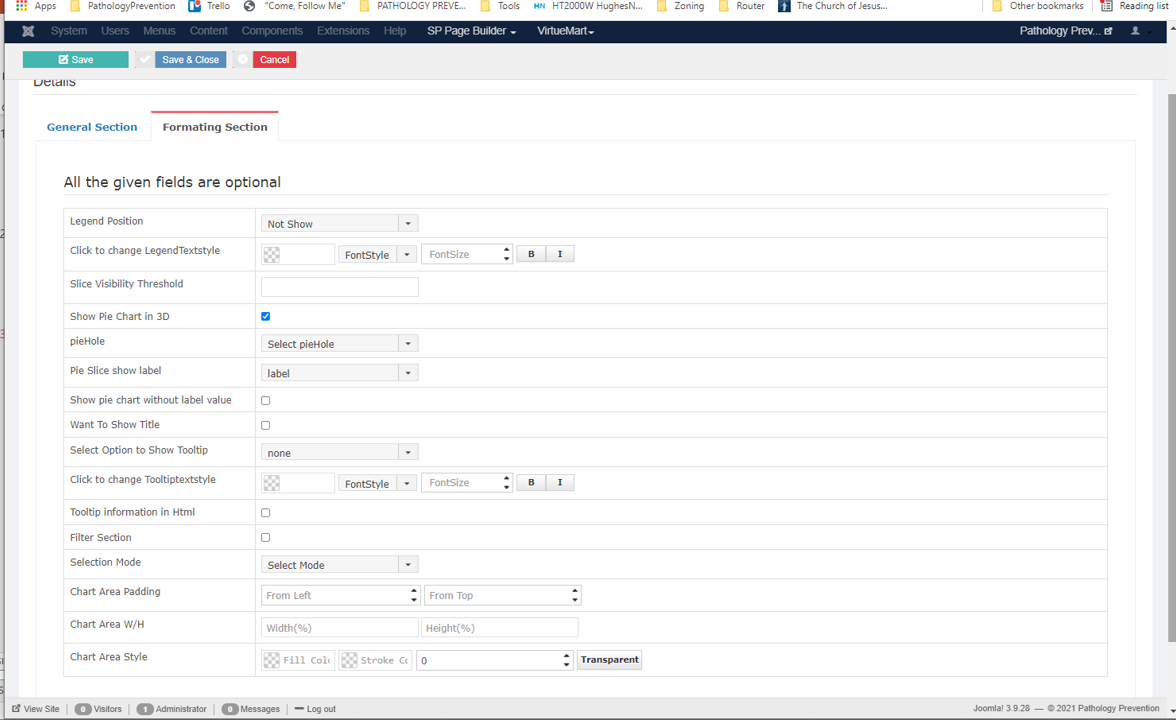
Task: Enable Filter Section checkbox
Action: coord(266,537)
